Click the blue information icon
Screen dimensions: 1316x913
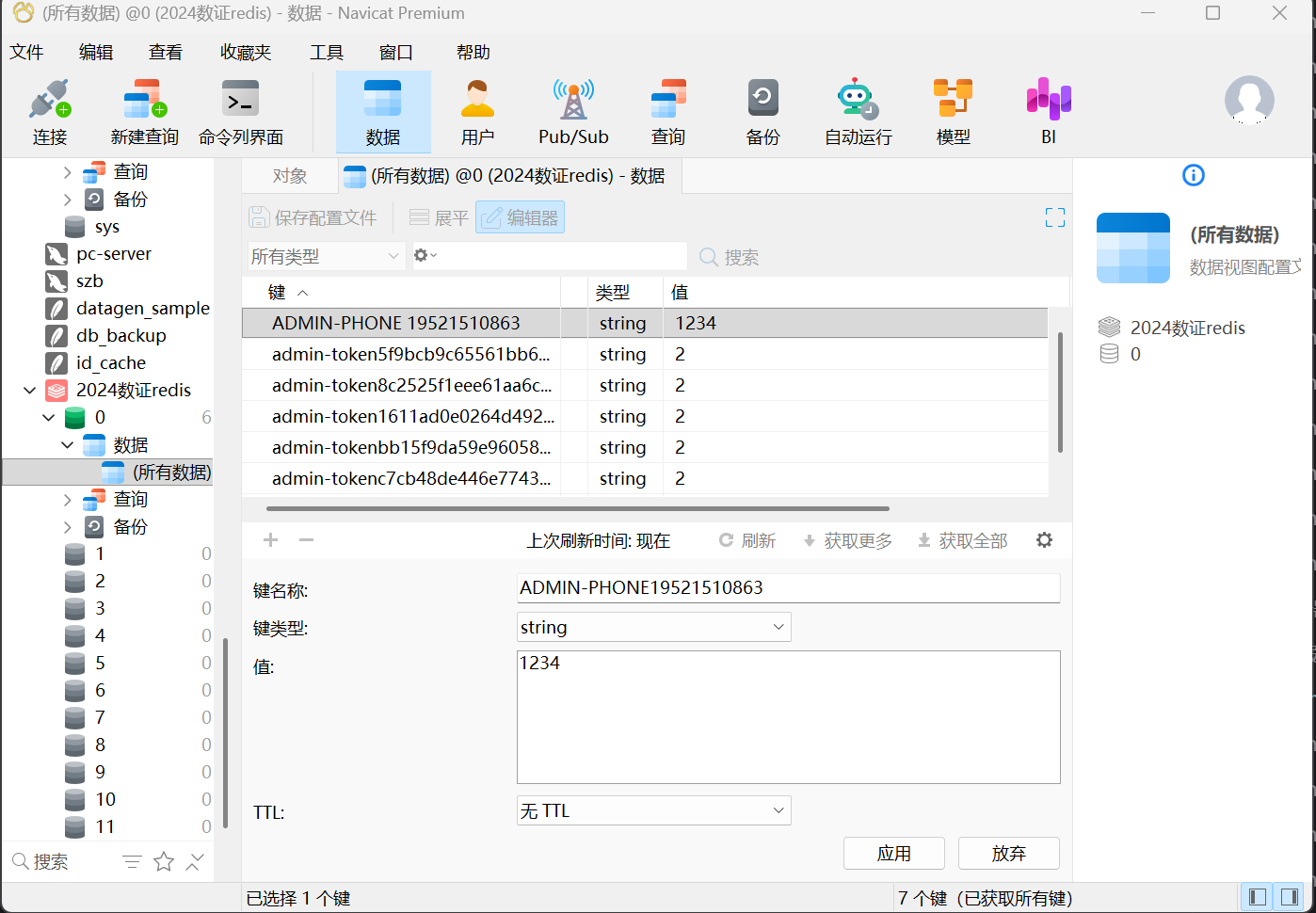point(1193,175)
